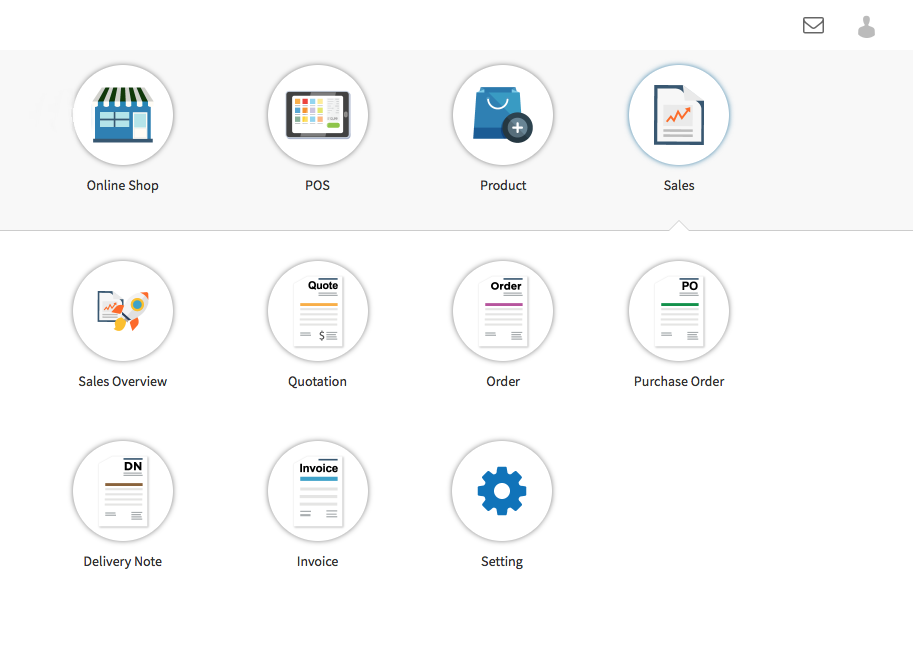The width and height of the screenshot is (913, 666).
Task: Open the Delivery Note DN icon
Action: [x=123, y=491]
